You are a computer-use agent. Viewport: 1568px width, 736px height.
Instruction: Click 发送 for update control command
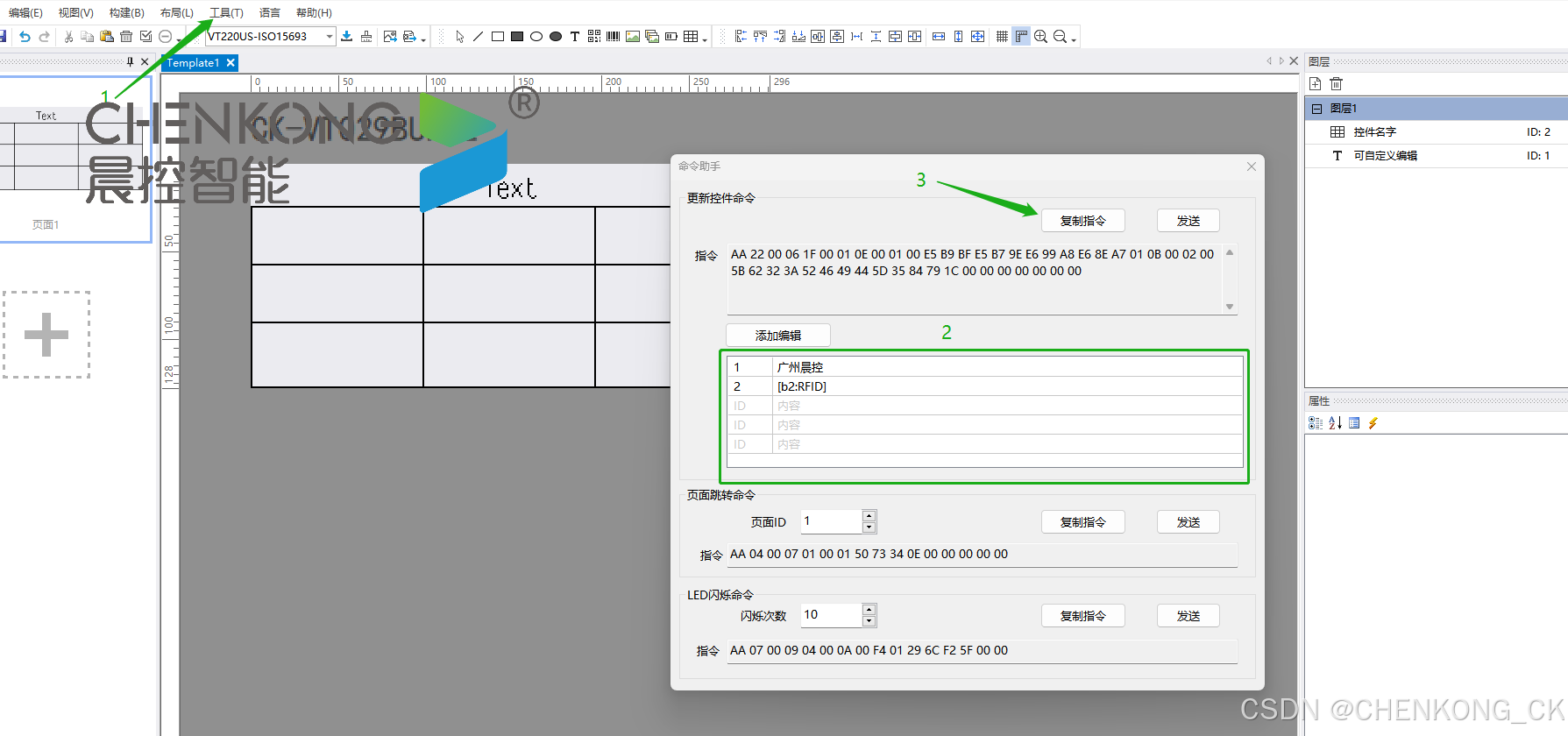pos(1188,221)
